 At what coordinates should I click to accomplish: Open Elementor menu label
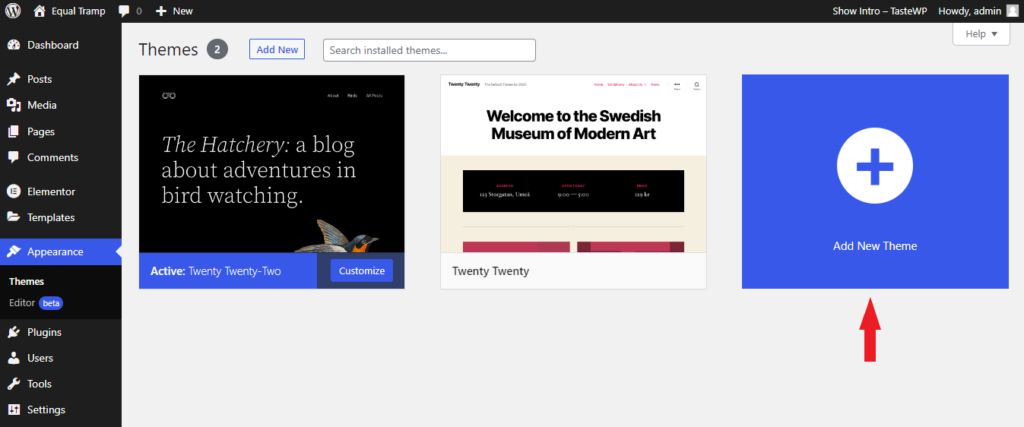pyautogui.click(x=51, y=191)
